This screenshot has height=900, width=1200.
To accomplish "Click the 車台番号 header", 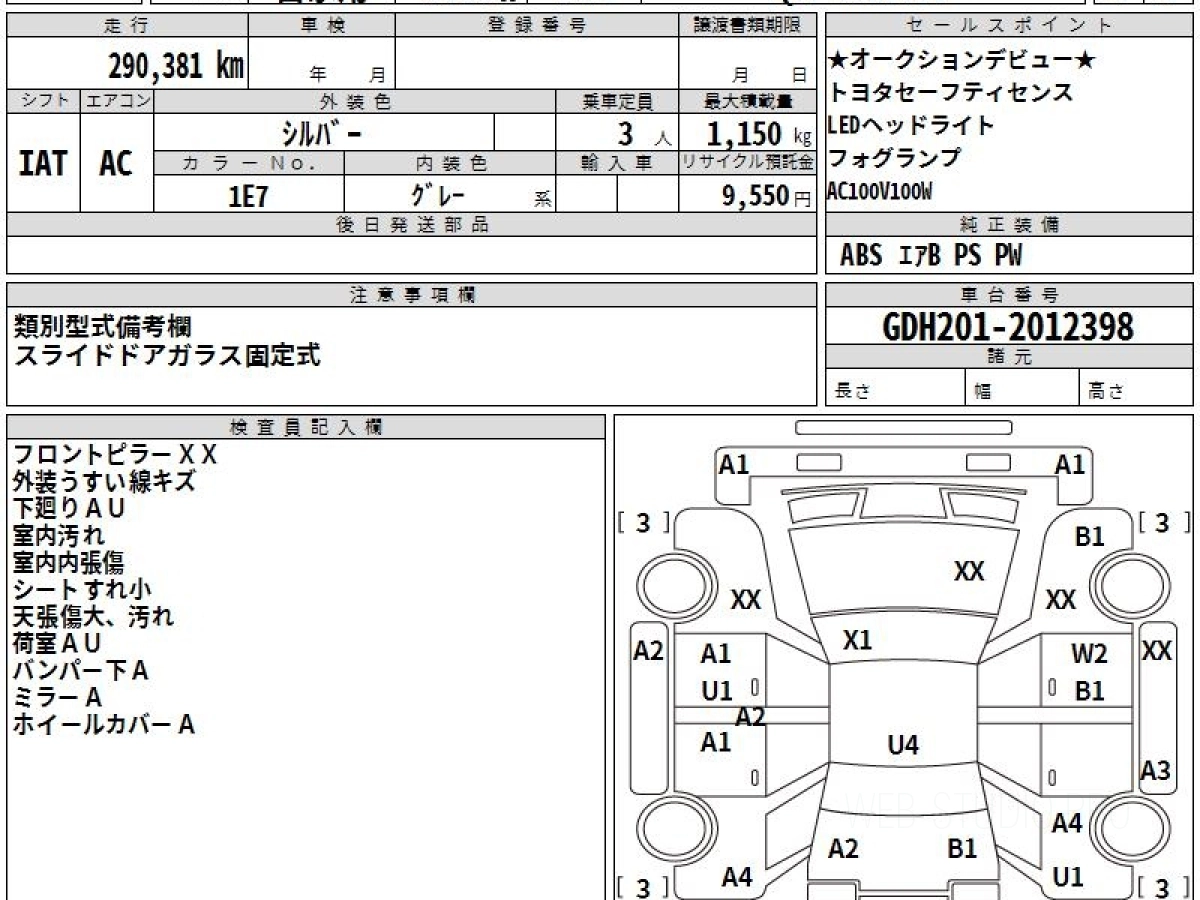I will pos(1010,295).
